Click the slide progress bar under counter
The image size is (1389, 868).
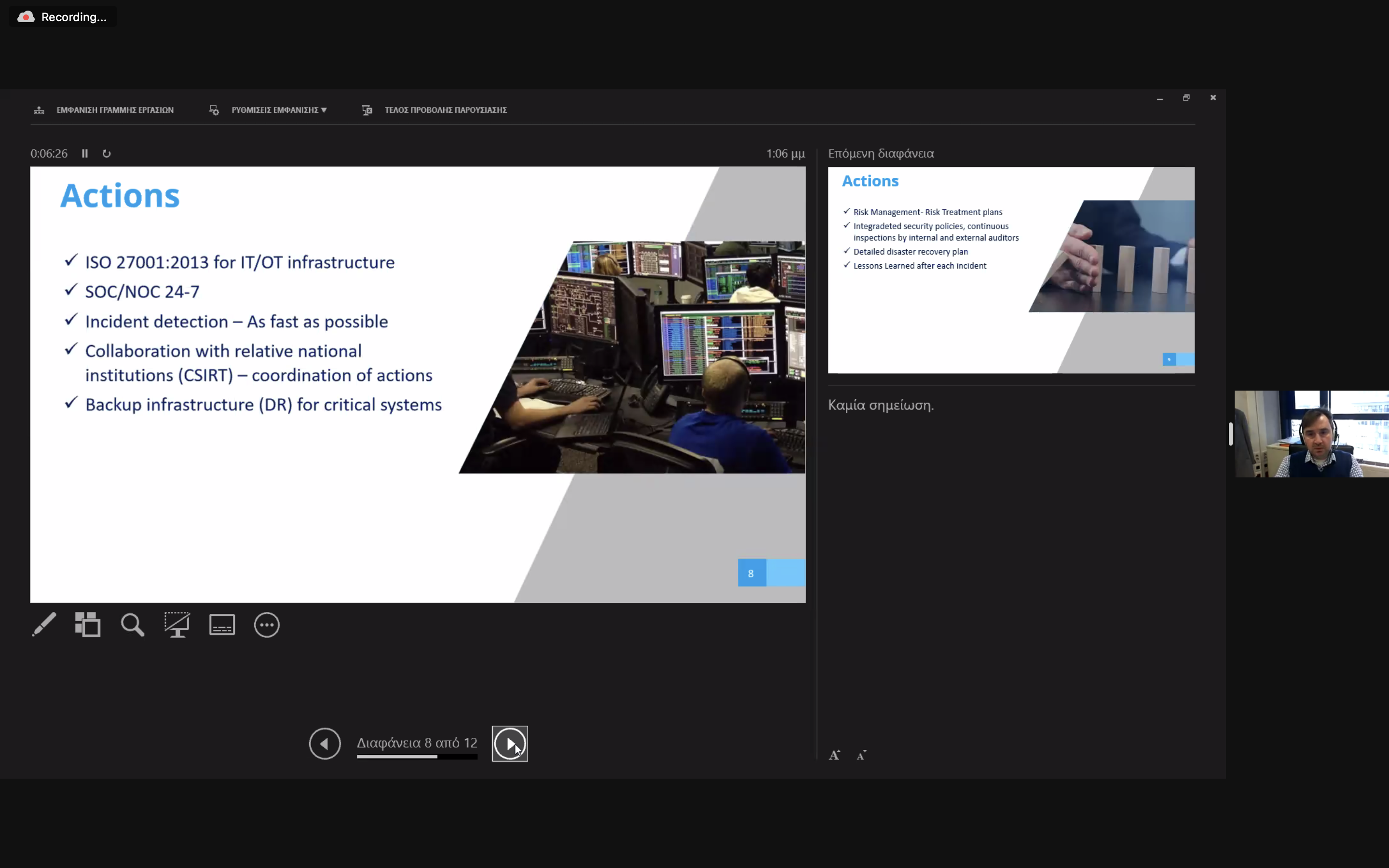[x=417, y=757]
